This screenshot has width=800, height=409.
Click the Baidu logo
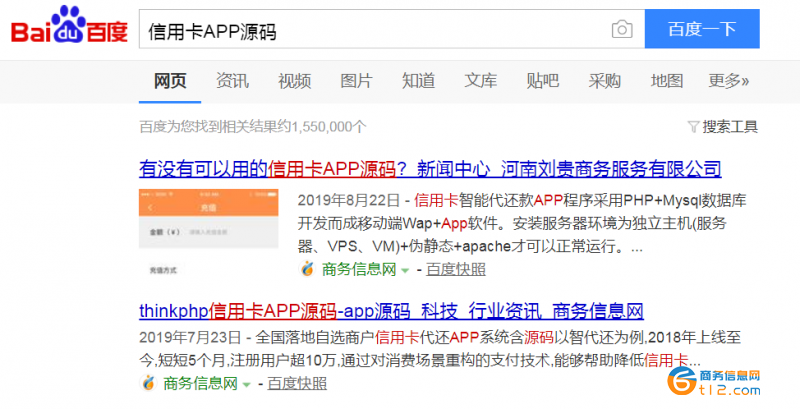69,25
